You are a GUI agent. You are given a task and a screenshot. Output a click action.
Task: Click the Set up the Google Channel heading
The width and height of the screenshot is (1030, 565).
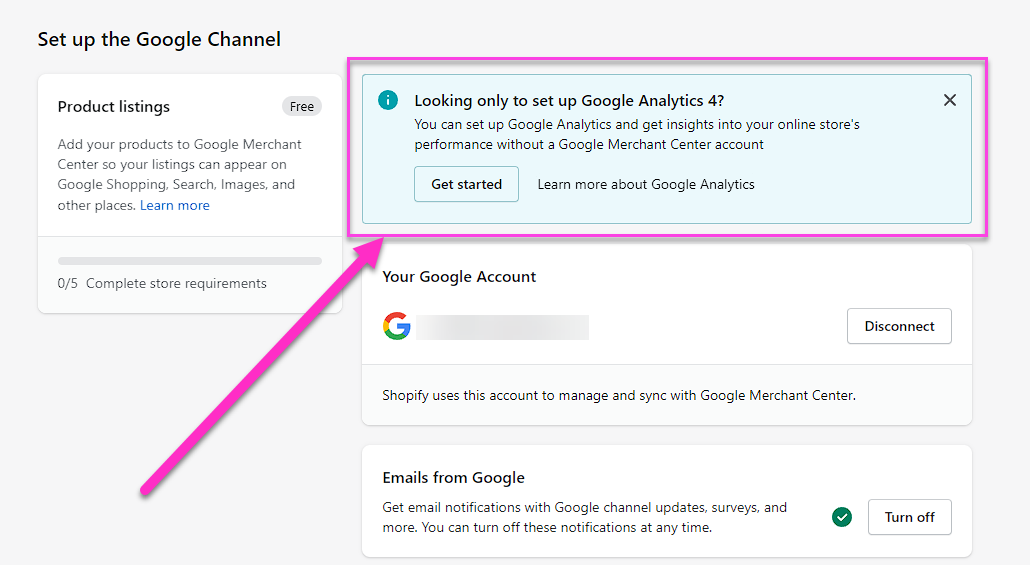point(159,39)
